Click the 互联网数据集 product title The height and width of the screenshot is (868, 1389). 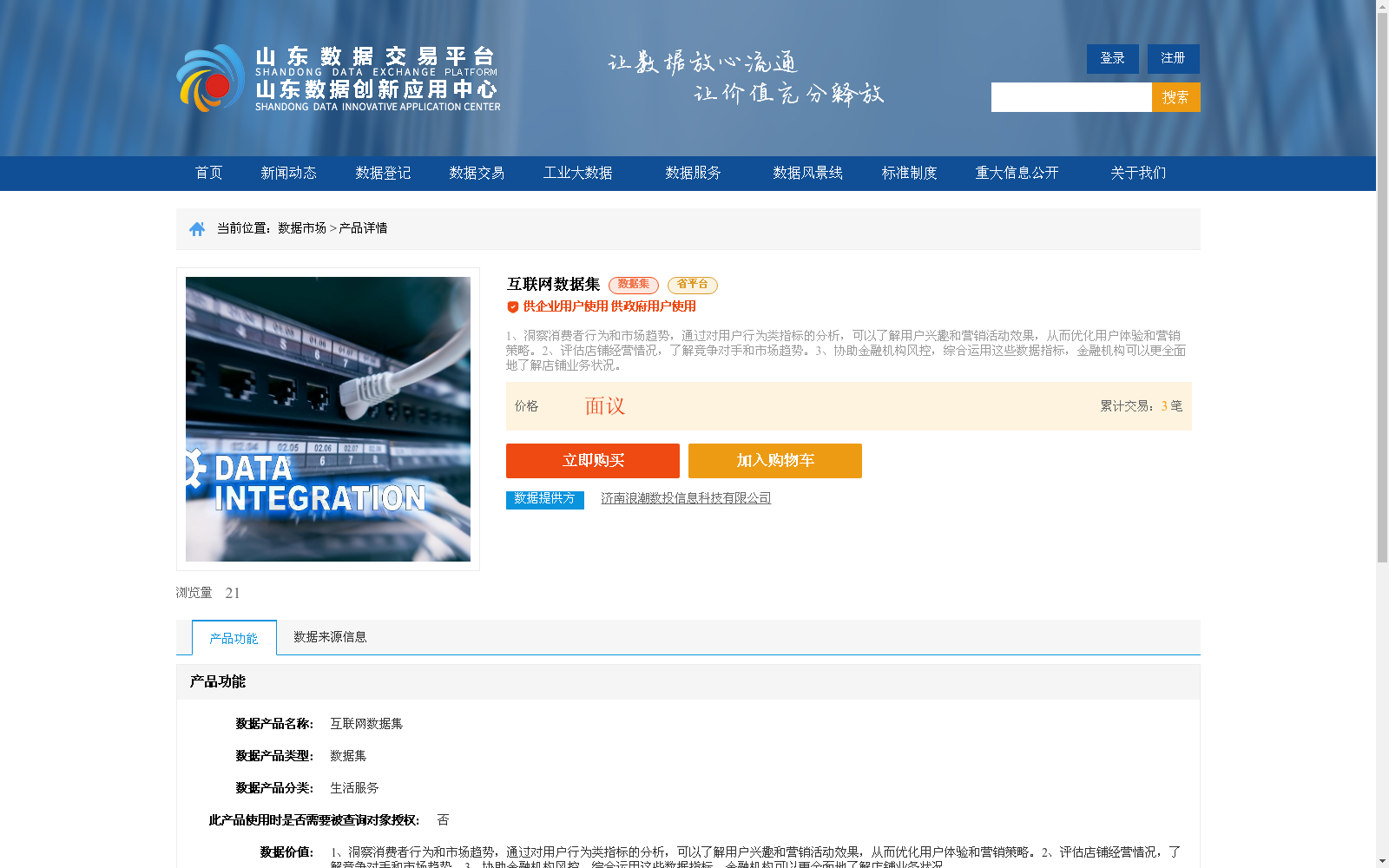554,285
